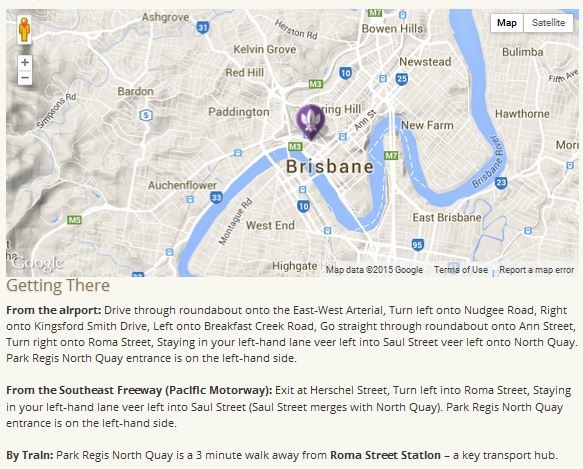Screen dimensions: 583x469
Task: Click the Brisbane city label
Action: click(330, 167)
